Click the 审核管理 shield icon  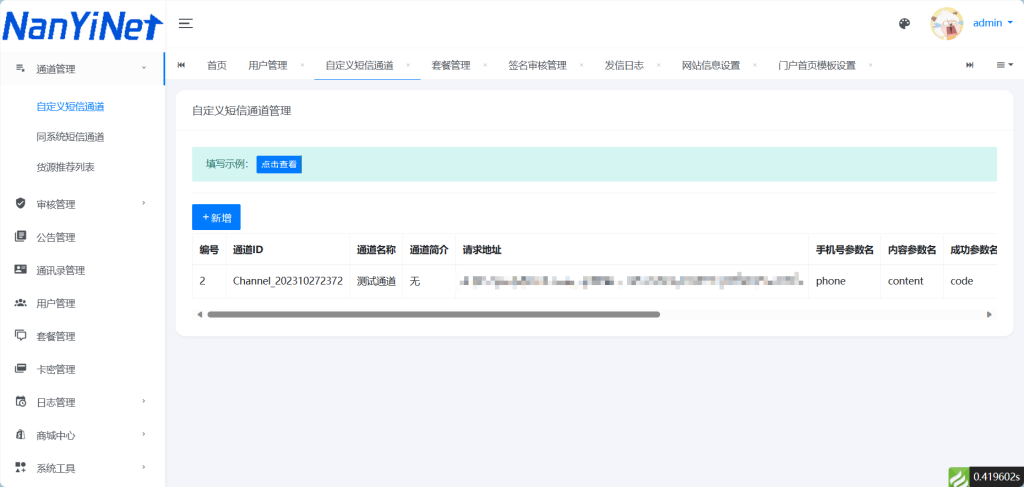click(x=20, y=204)
